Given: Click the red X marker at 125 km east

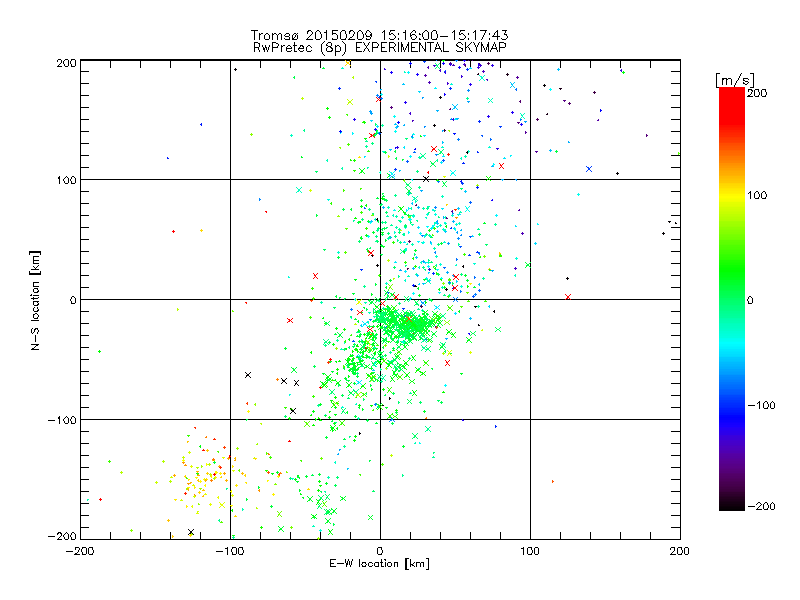Looking at the screenshot, I should (568, 297).
